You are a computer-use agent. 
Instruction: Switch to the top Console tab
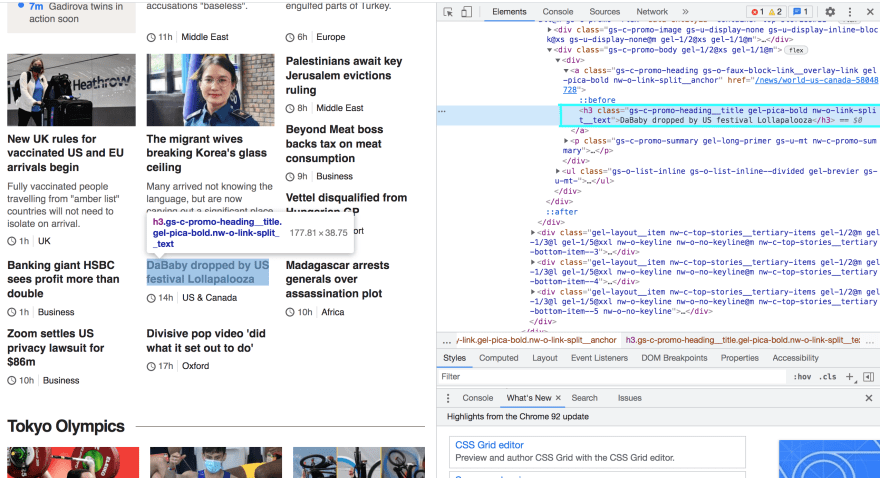click(x=557, y=12)
